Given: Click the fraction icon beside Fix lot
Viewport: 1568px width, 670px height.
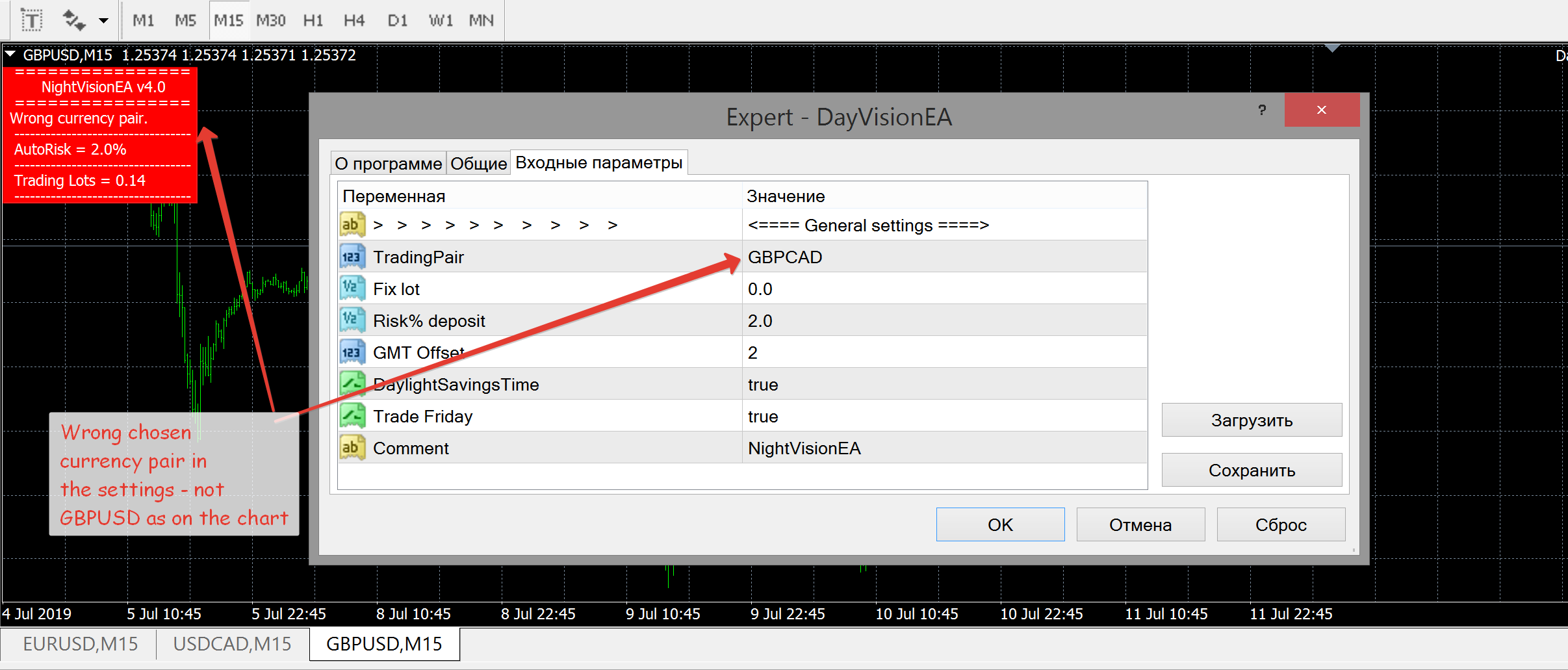Looking at the screenshot, I should 352,289.
